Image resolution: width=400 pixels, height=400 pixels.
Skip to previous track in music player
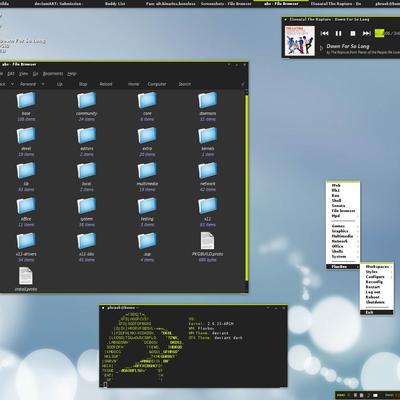[x=324, y=33]
